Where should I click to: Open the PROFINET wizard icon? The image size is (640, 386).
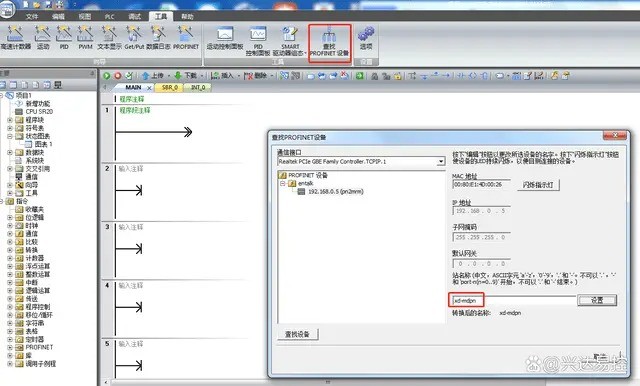[186, 38]
